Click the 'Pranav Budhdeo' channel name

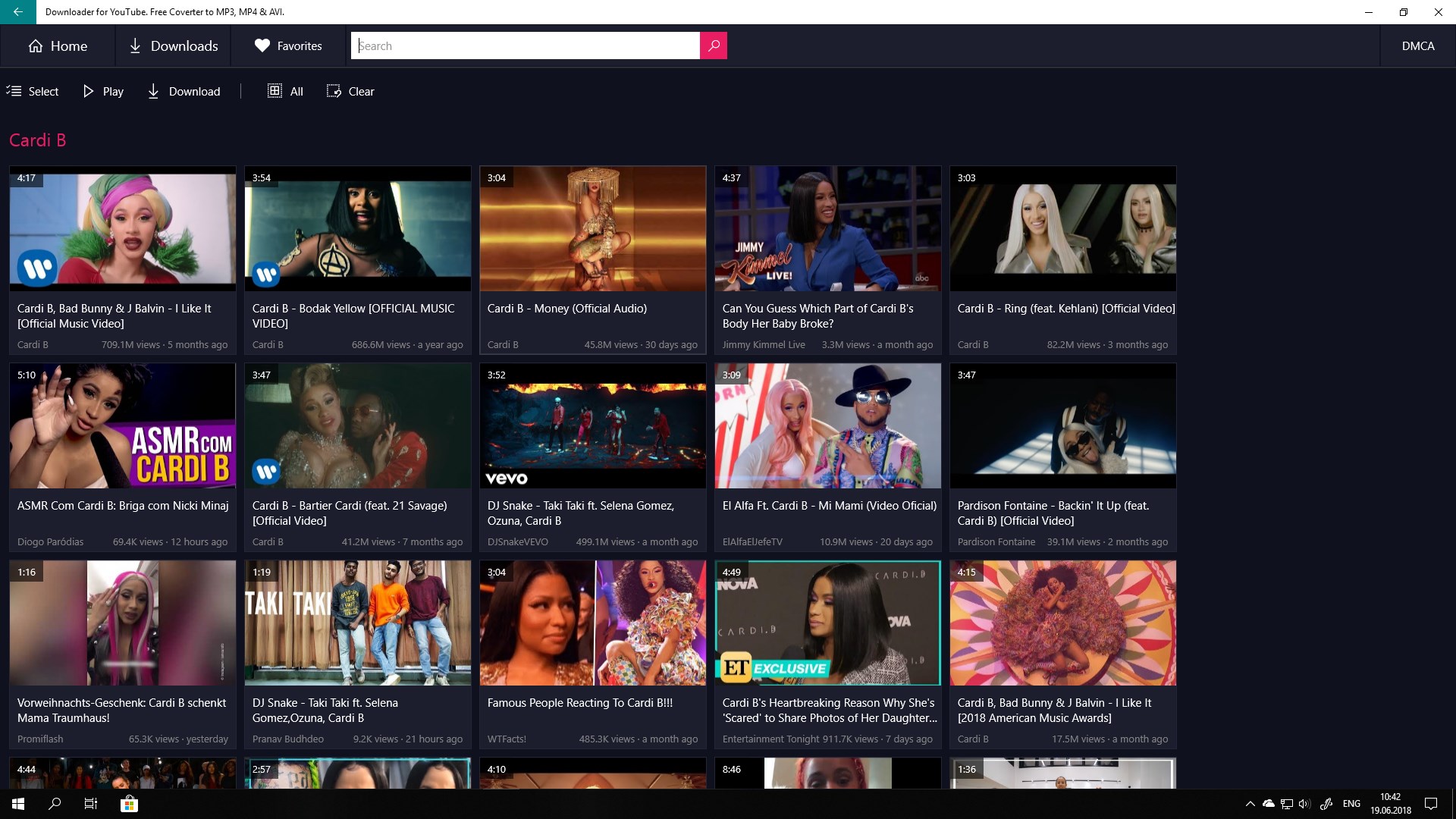pos(288,739)
